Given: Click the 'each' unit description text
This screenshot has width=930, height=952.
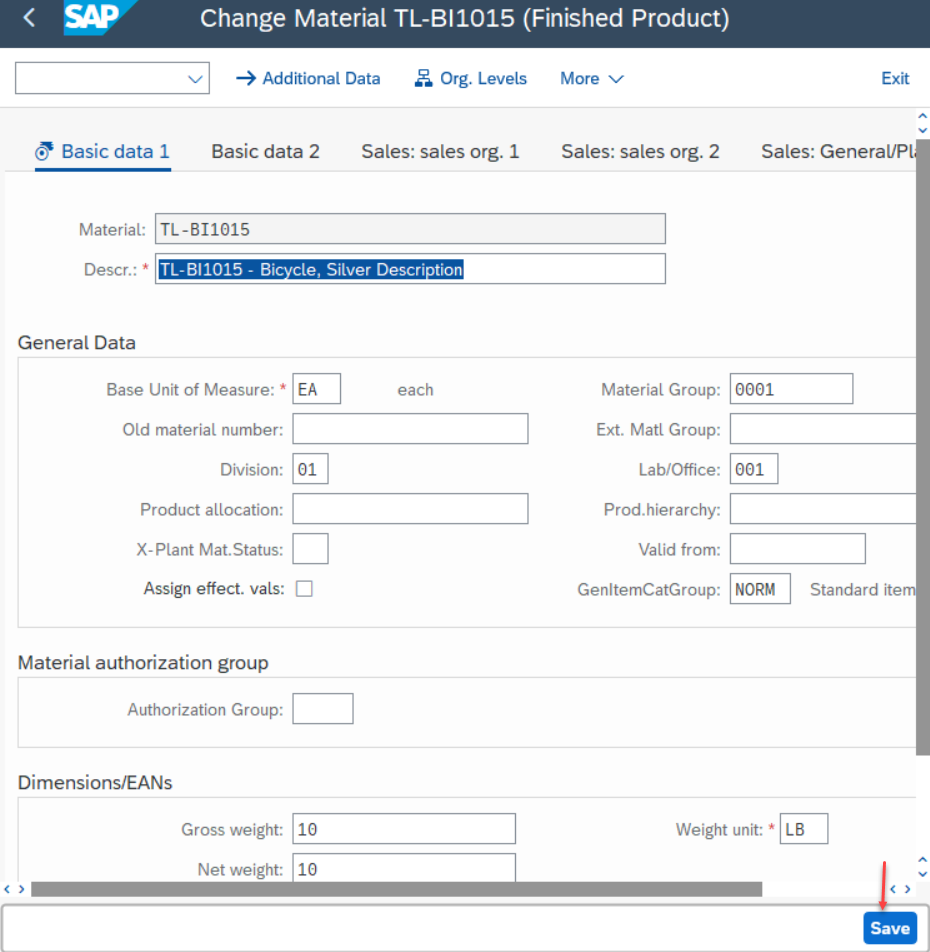Looking at the screenshot, I should click(x=415, y=390).
